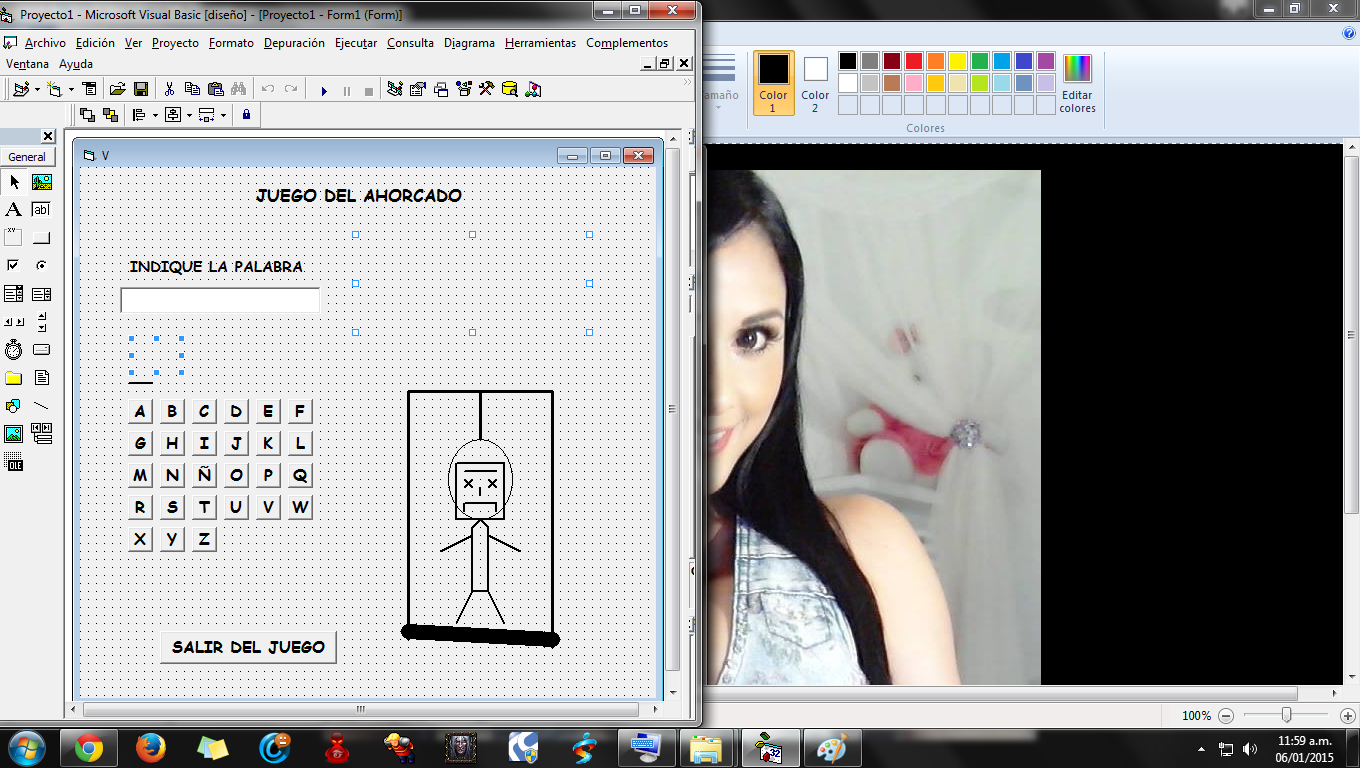Select the Timer stopwatch tool
The image size is (1360, 768).
click(x=14, y=350)
